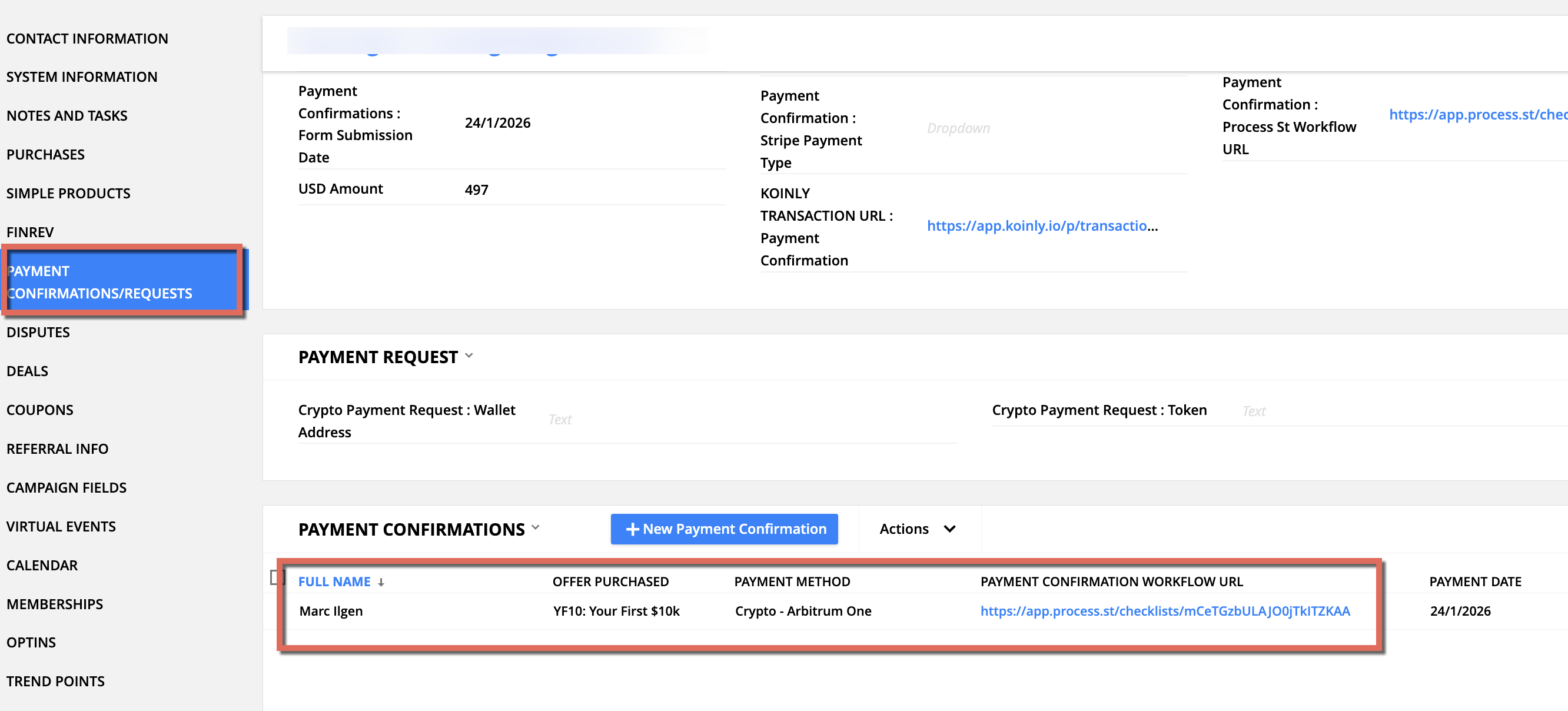Click the Crypto Payment Request Token field
The image size is (1568, 711).
[1400, 411]
